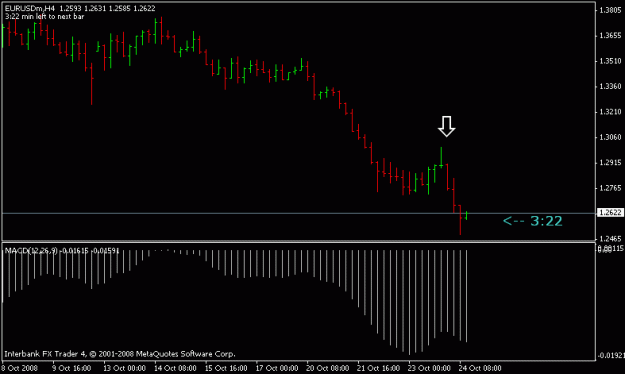Click the '20 Oct 08:00' time label
This screenshot has width=625, height=374.
tap(328, 368)
